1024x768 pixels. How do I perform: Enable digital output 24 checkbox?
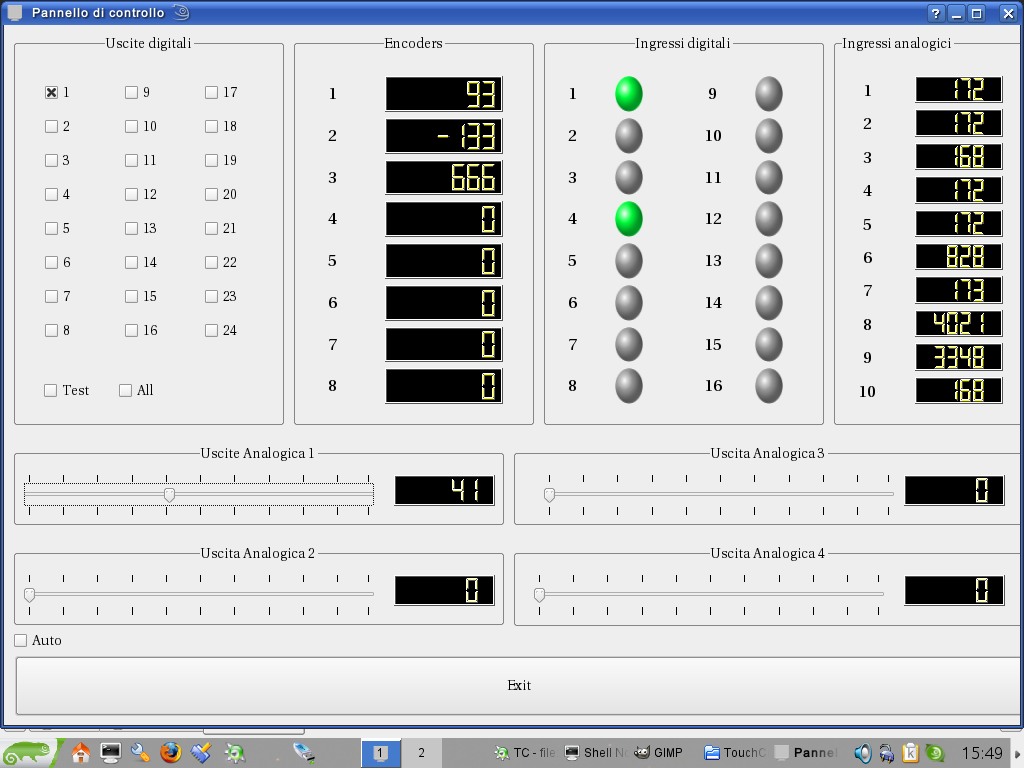(211, 330)
